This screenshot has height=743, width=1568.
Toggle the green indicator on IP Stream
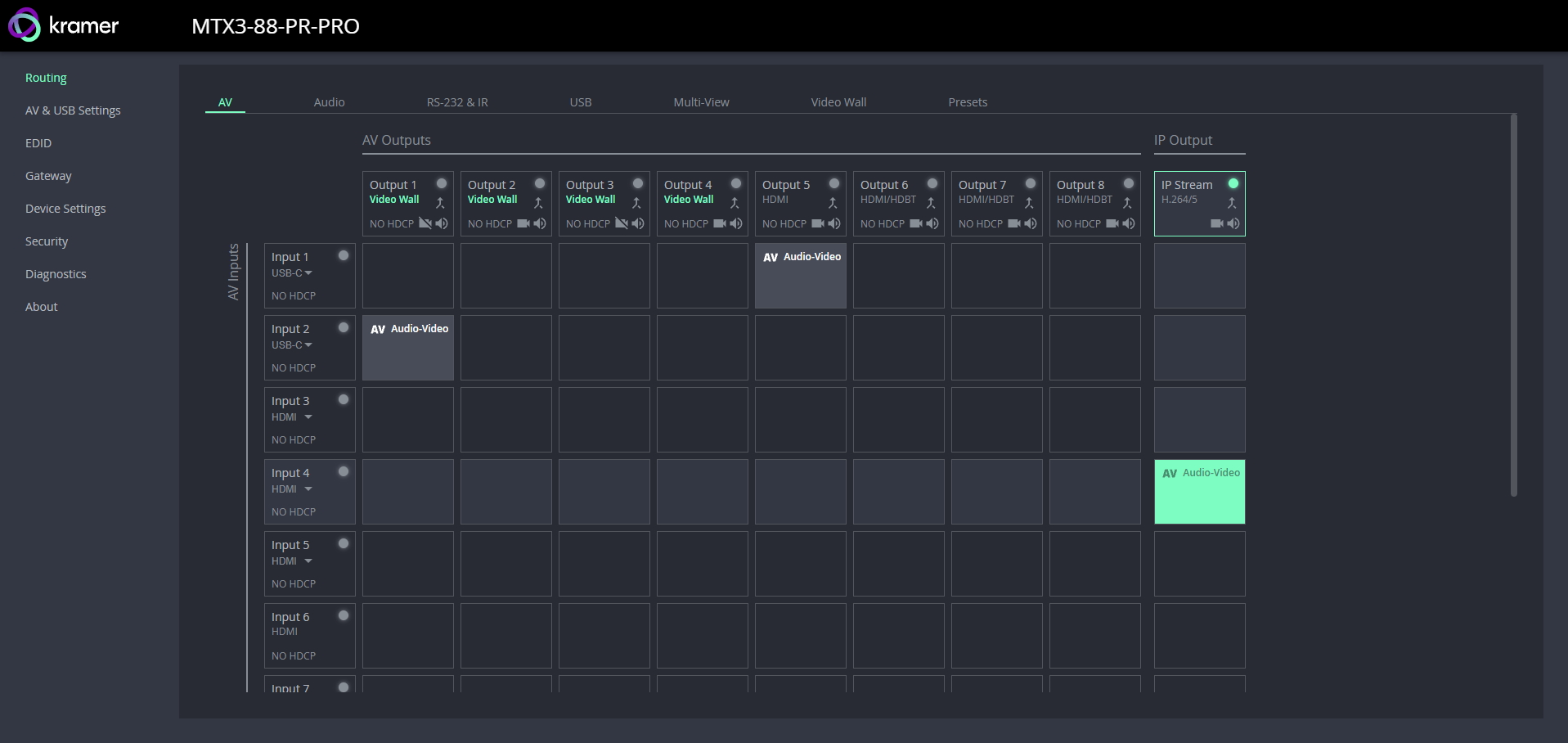click(x=1233, y=184)
